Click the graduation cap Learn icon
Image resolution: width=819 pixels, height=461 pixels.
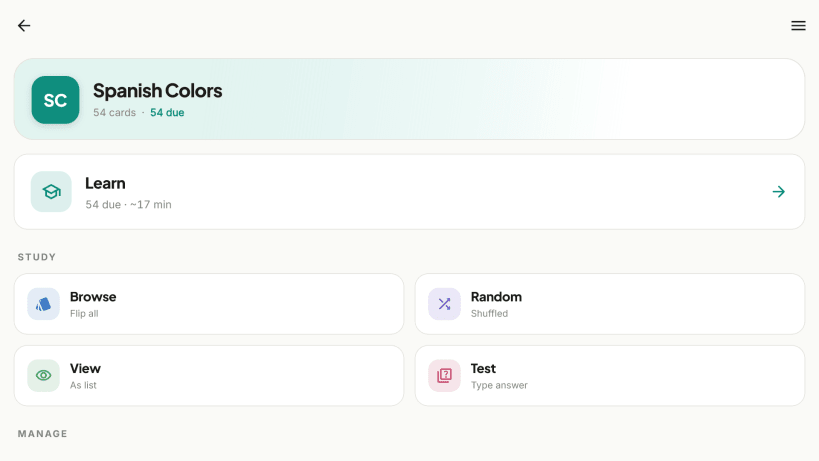click(51, 192)
